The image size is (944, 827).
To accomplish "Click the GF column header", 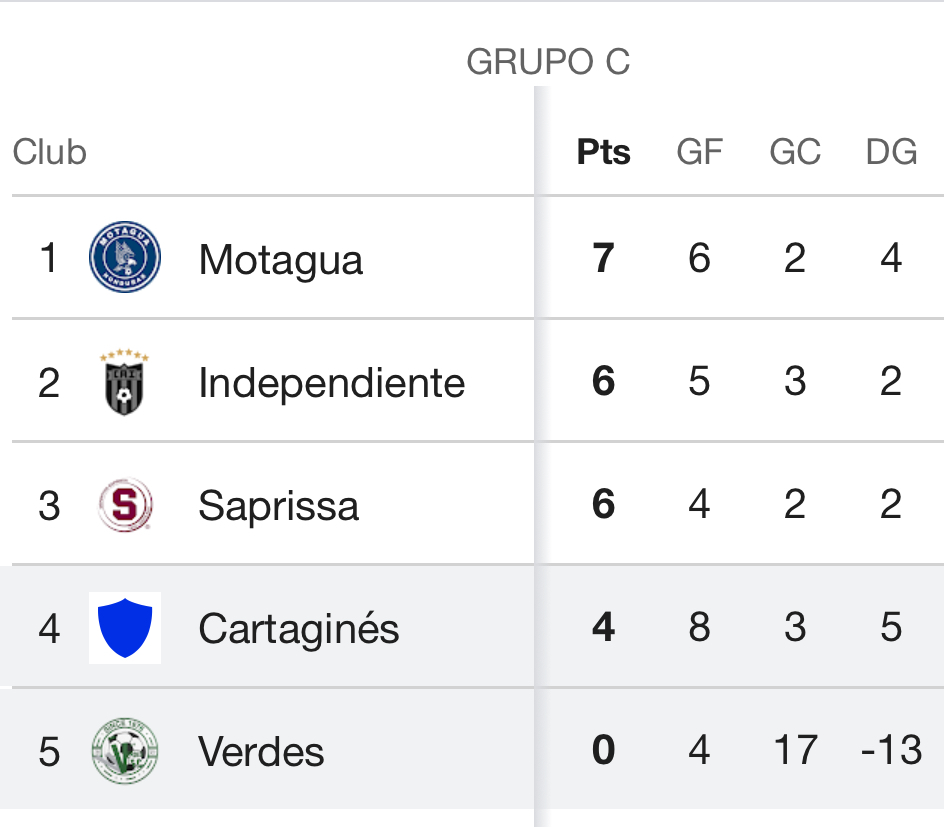I will (699, 152).
